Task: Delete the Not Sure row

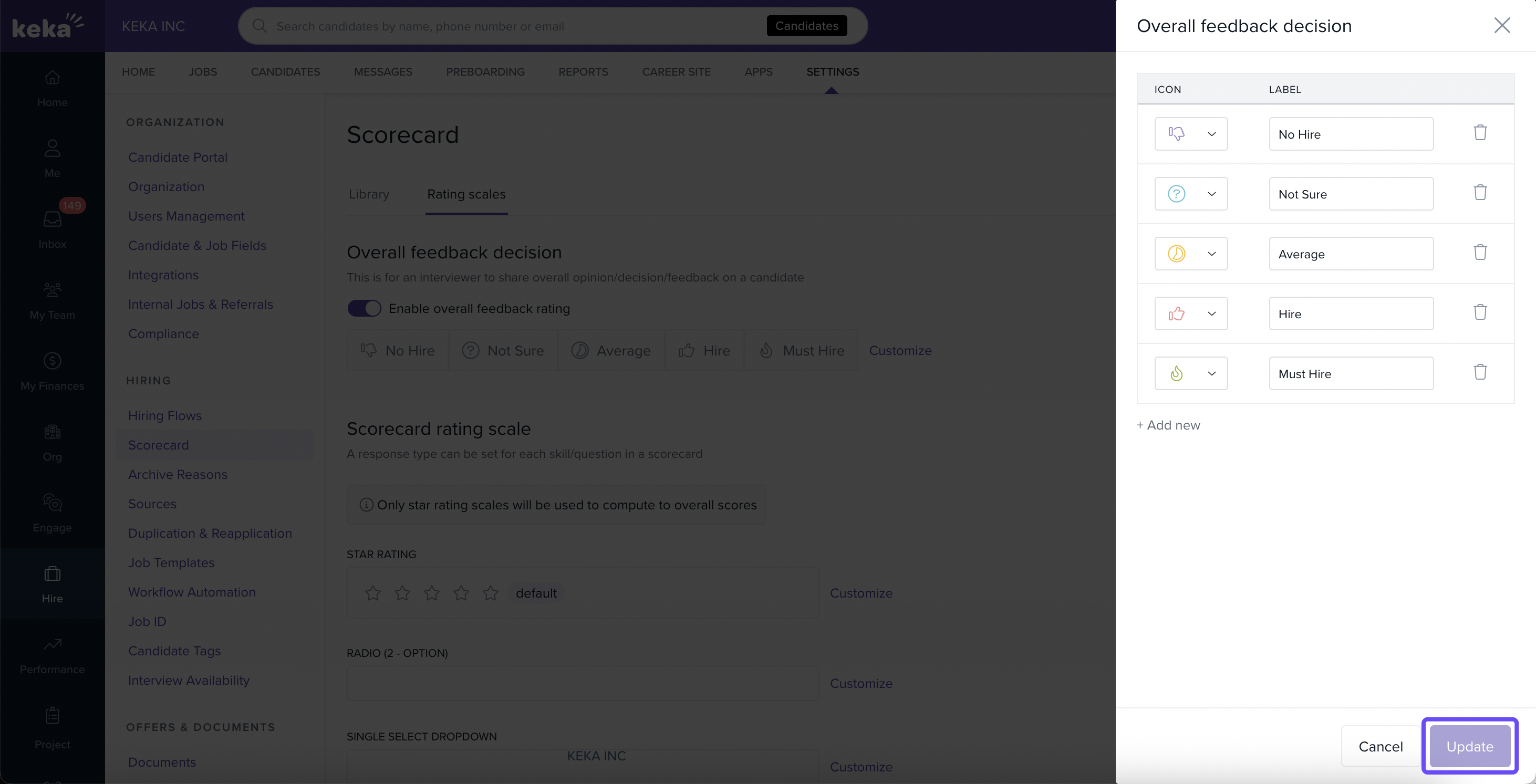Action: click(x=1480, y=193)
